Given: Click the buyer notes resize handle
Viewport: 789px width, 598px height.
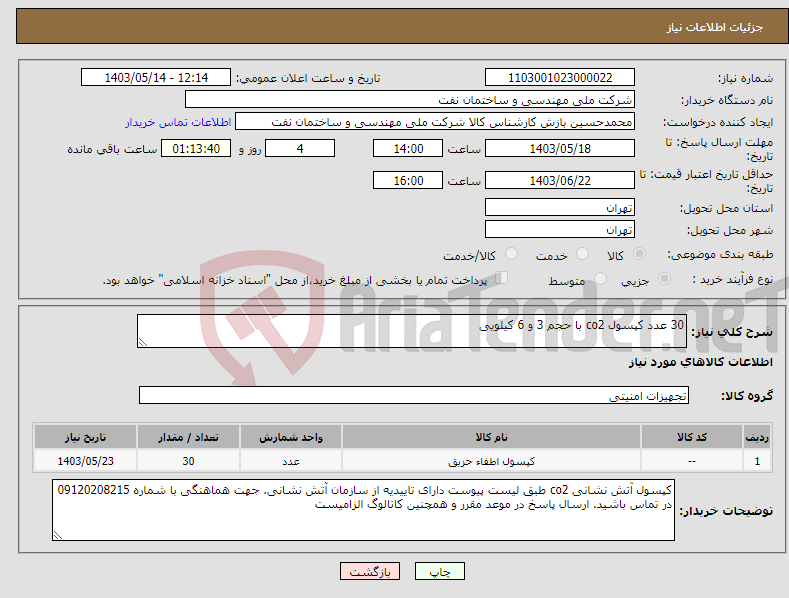Looking at the screenshot, I should 58,535.
